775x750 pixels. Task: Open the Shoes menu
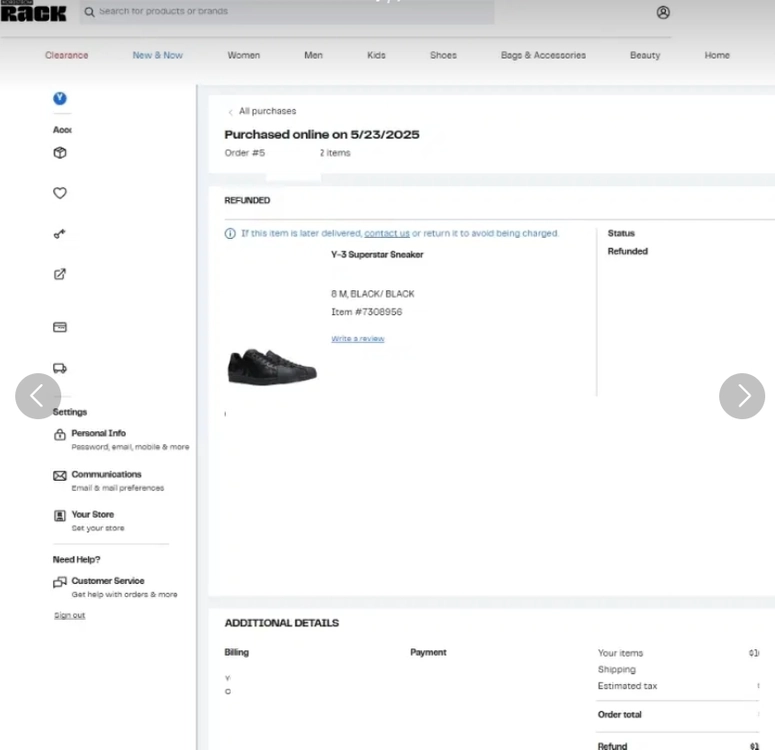pyautogui.click(x=443, y=55)
